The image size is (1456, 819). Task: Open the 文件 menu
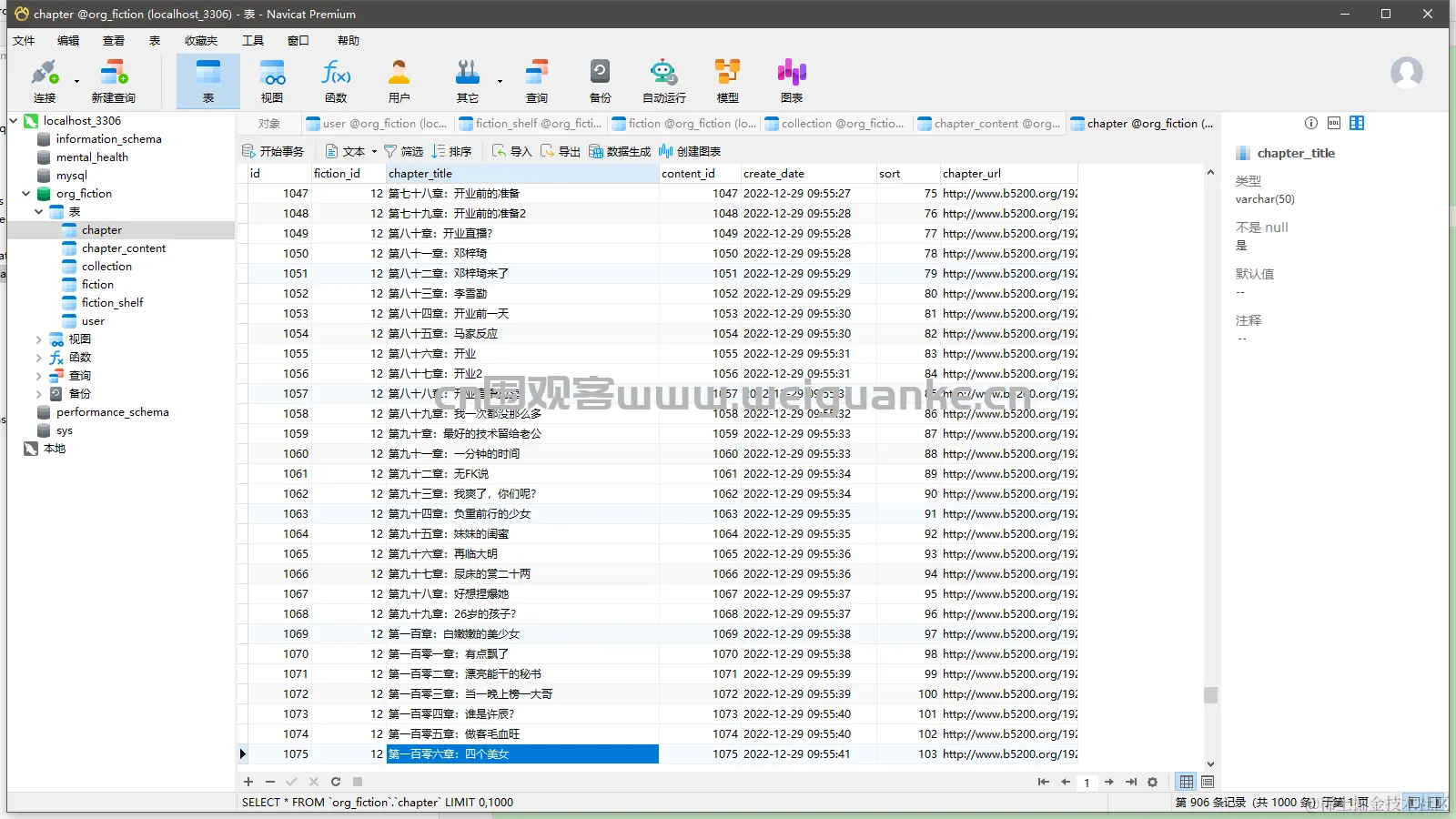(x=24, y=40)
